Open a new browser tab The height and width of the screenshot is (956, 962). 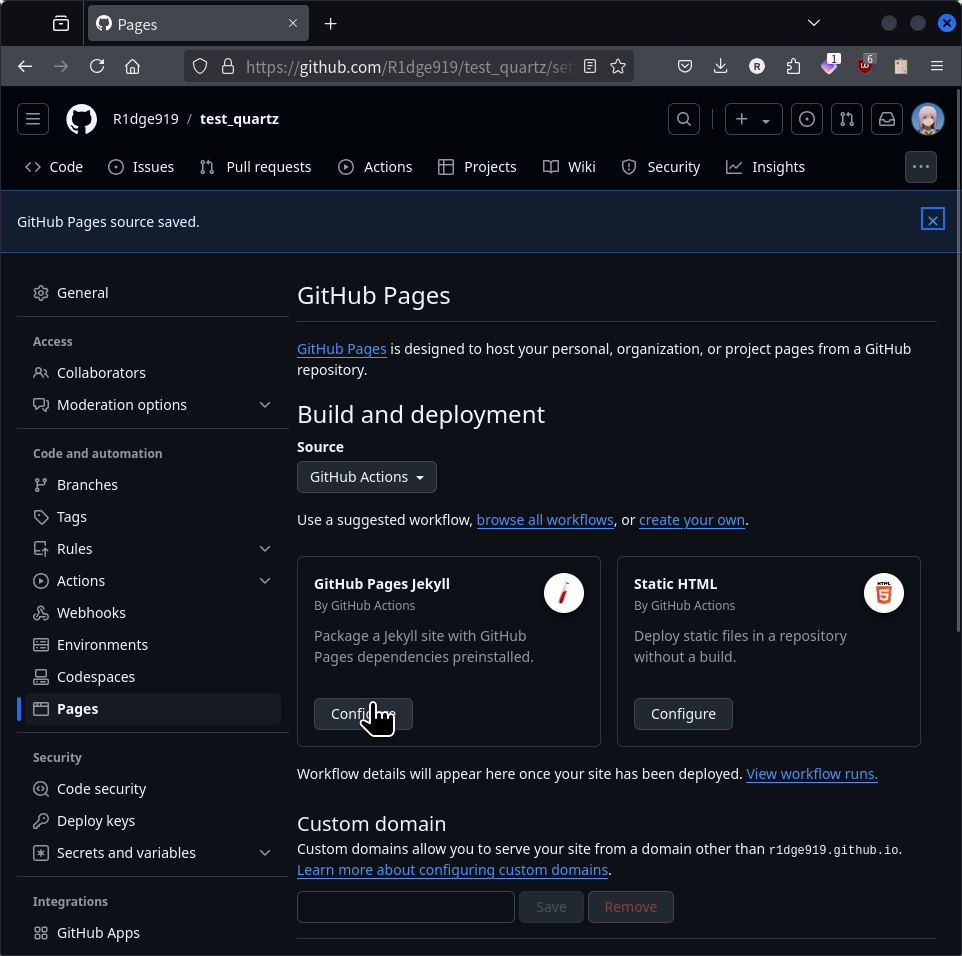coord(331,24)
